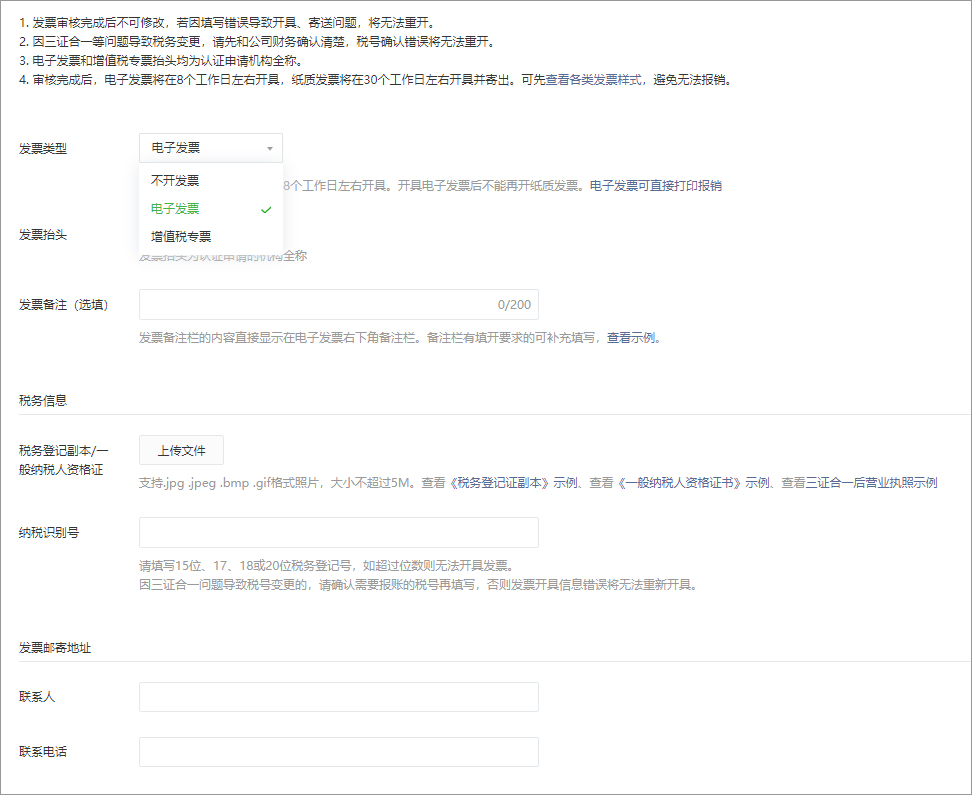Click the green checkmark next to 电子发票
972x795 pixels.
(x=265, y=210)
